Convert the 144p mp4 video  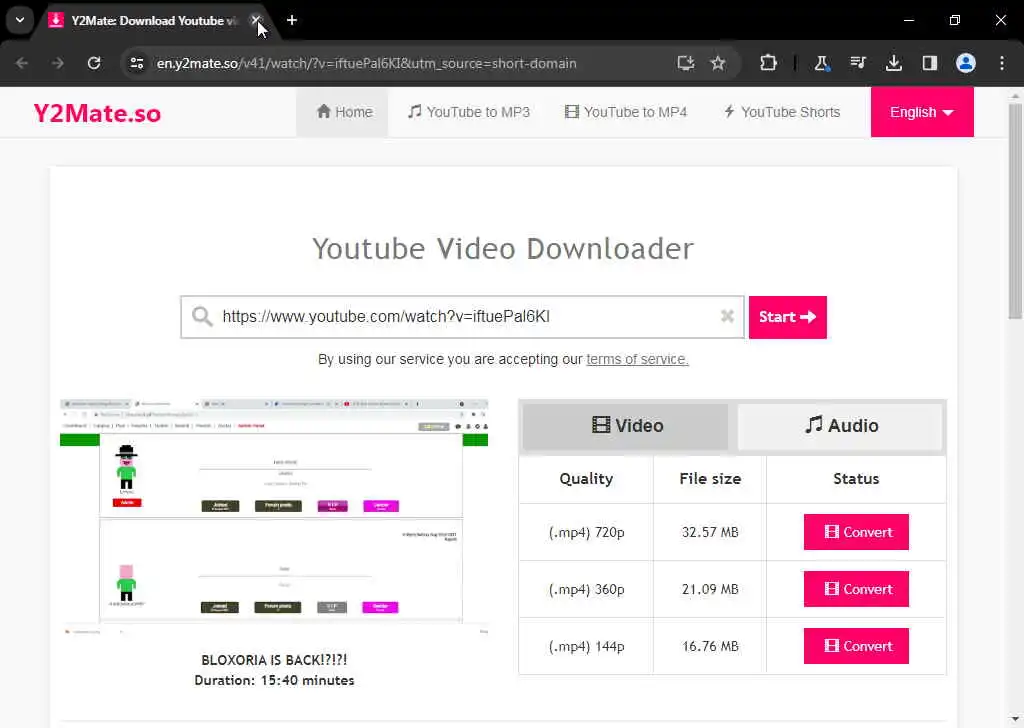(856, 646)
